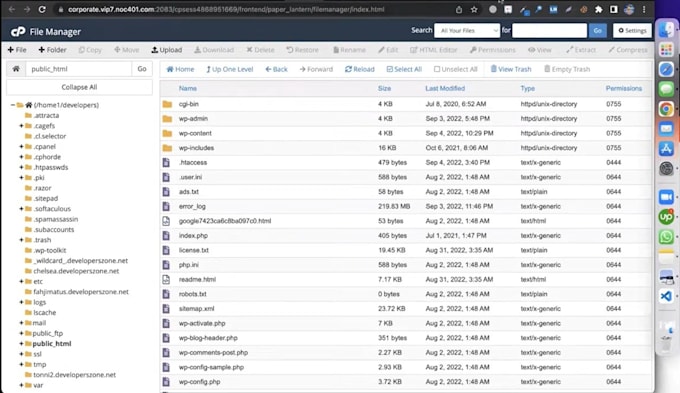Click the browser reload icon
This screenshot has height=393, width=680.
point(42,9)
